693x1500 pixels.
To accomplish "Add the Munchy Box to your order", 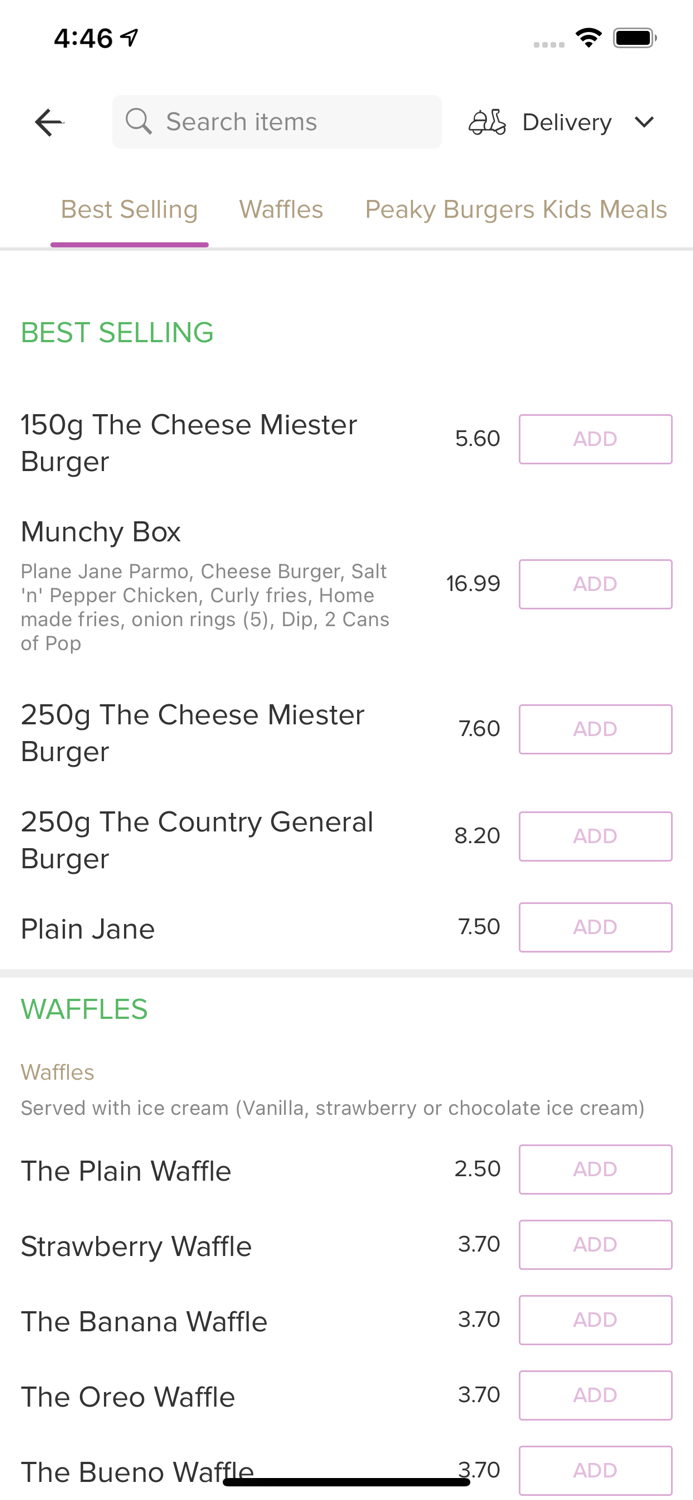I will click(x=595, y=584).
